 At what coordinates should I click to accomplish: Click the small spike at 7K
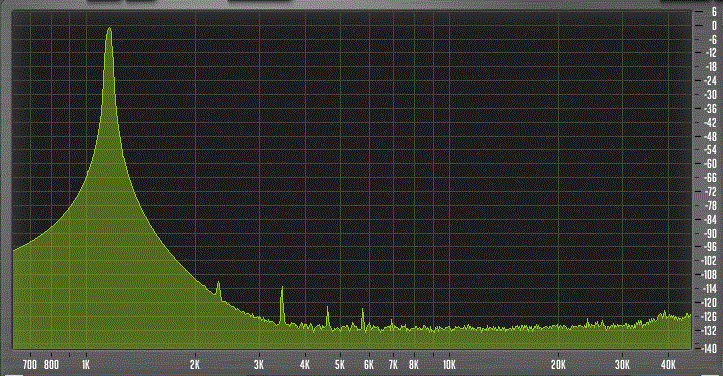pos(391,323)
